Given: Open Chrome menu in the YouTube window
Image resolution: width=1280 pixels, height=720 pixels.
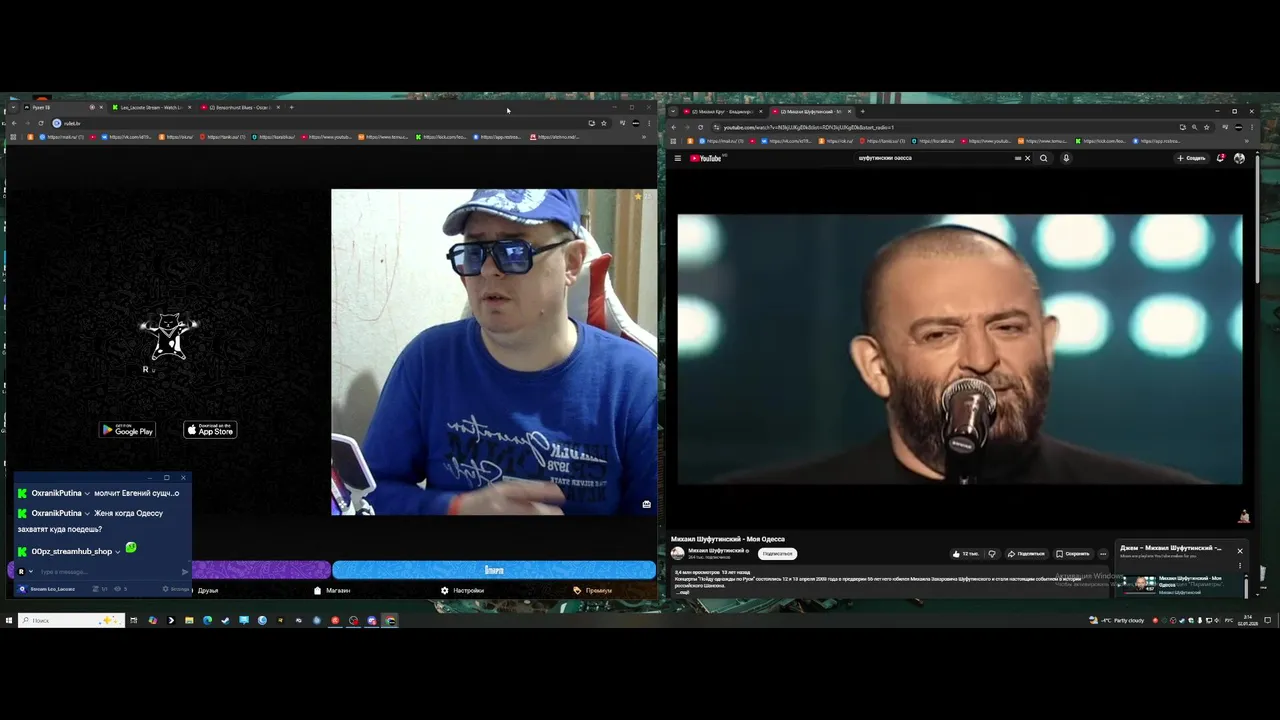Looking at the screenshot, I should (1250, 127).
